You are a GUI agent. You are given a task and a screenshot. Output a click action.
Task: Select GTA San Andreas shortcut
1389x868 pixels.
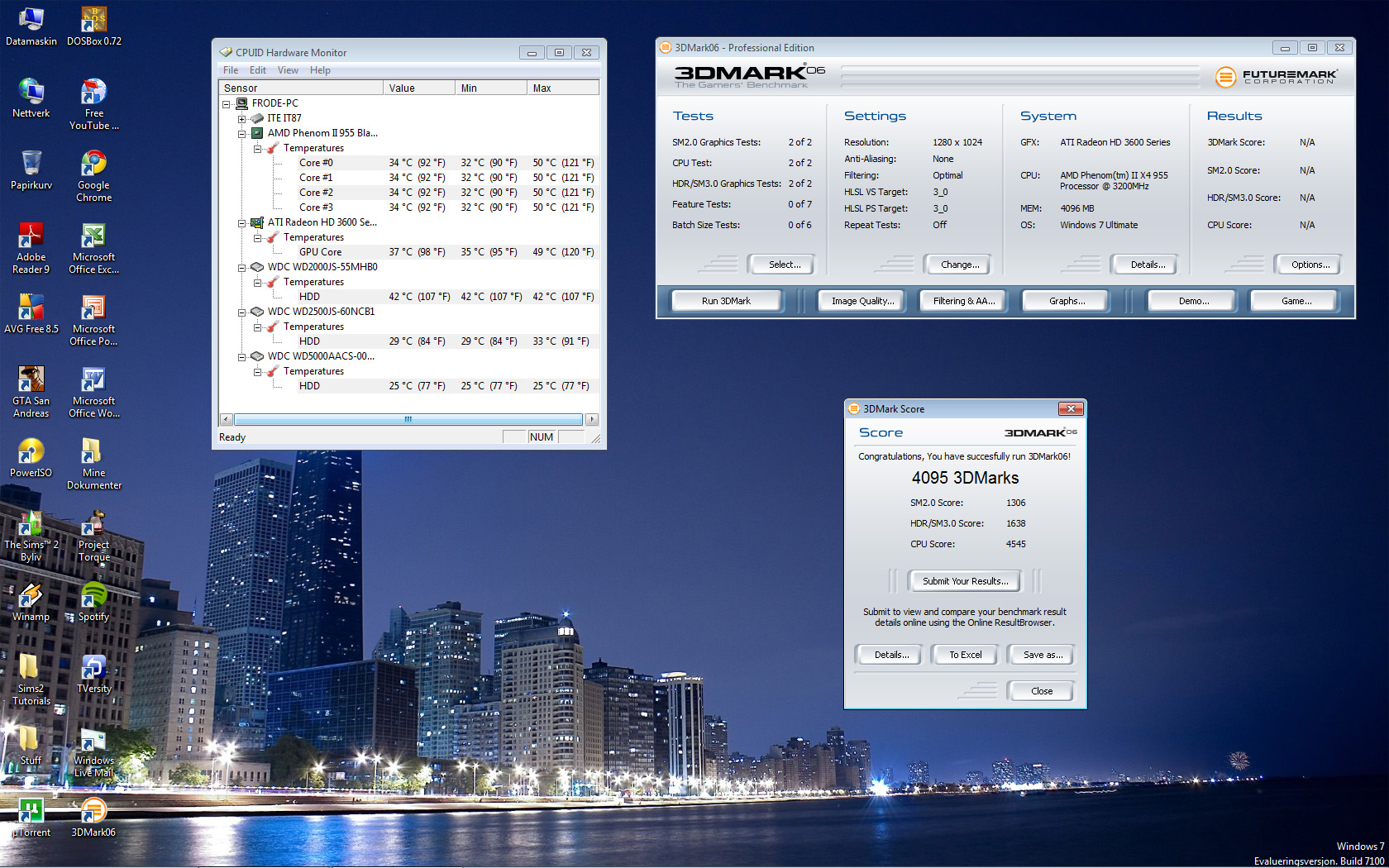tap(31, 391)
